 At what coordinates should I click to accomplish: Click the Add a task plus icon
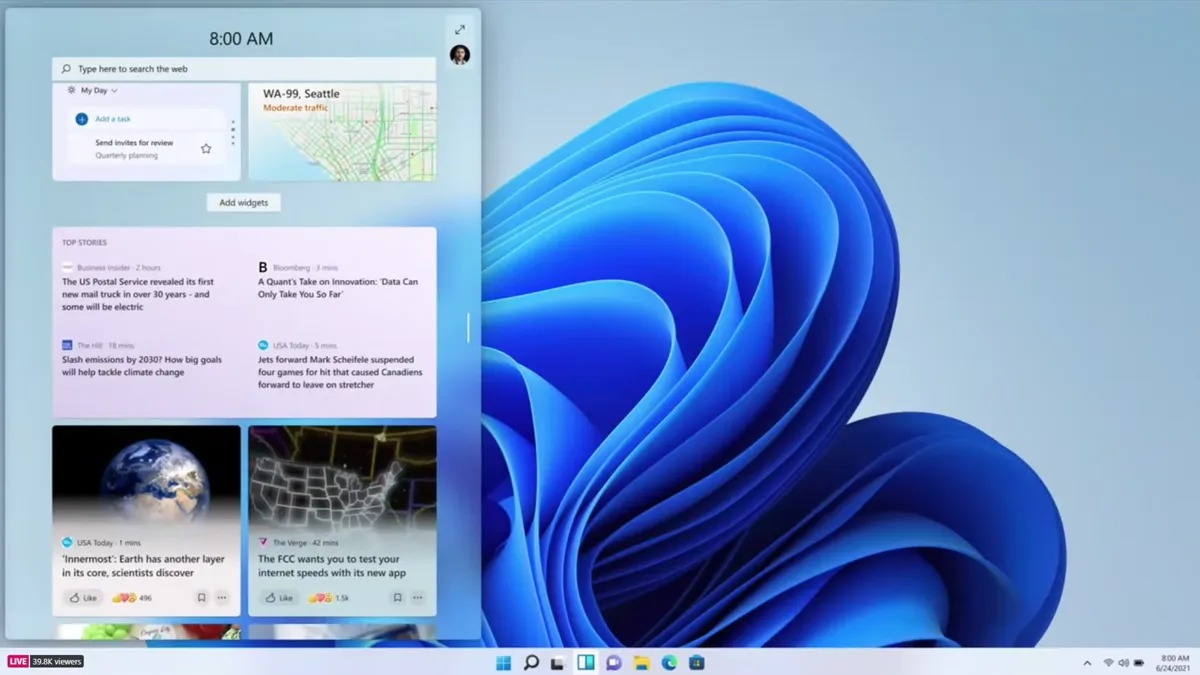[x=80, y=119]
